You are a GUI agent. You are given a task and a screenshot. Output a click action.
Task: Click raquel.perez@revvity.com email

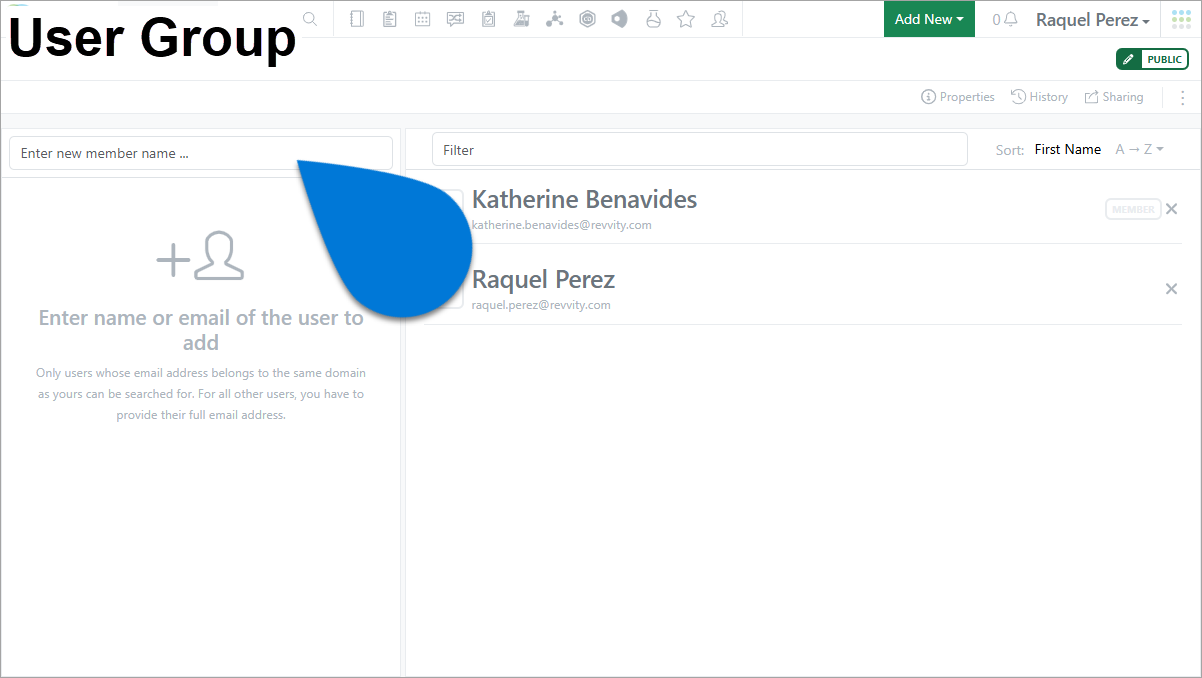(541, 305)
